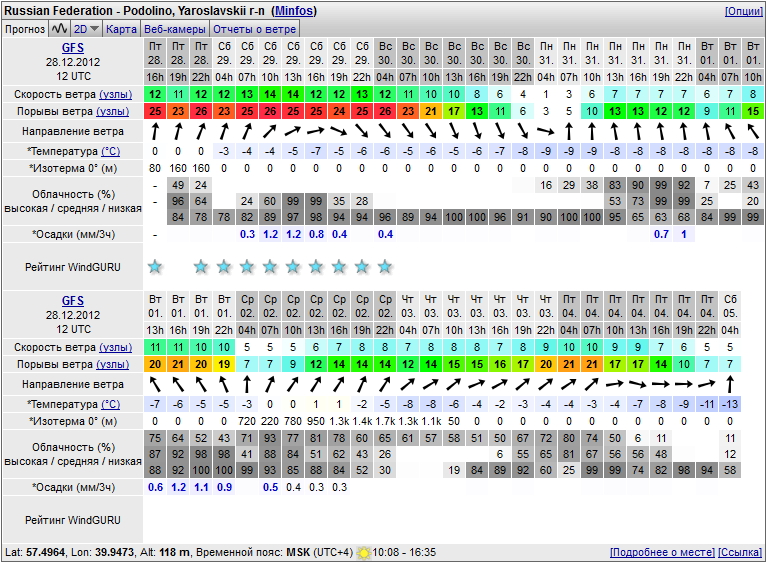Change temperature unit via bottom °C link
Image resolution: width=767 pixels, height=563 pixels.
(x=109, y=404)
